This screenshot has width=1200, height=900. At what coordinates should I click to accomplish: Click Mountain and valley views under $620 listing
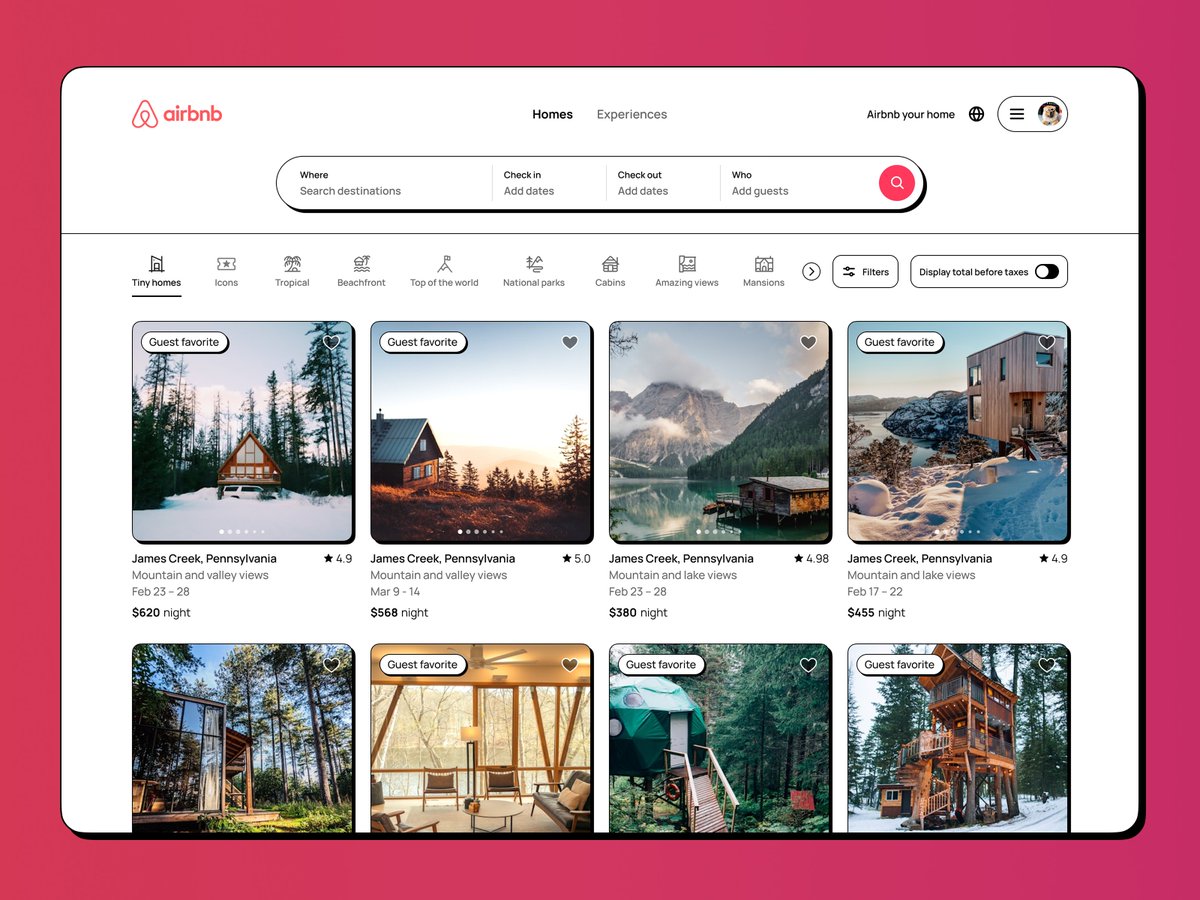click(x=200, y=576)
